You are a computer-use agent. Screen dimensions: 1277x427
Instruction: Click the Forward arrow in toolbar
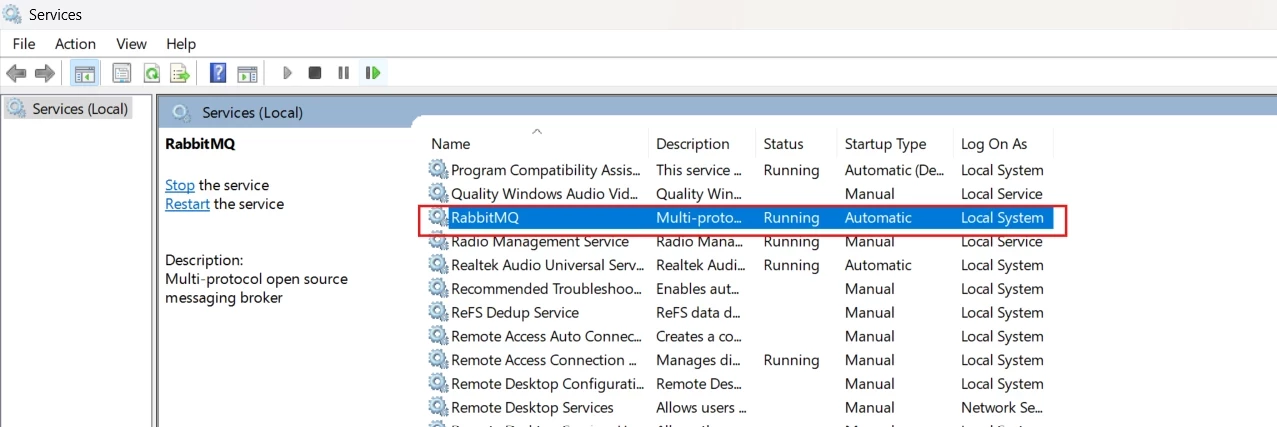pyautogui.click(x=44, y=73)
